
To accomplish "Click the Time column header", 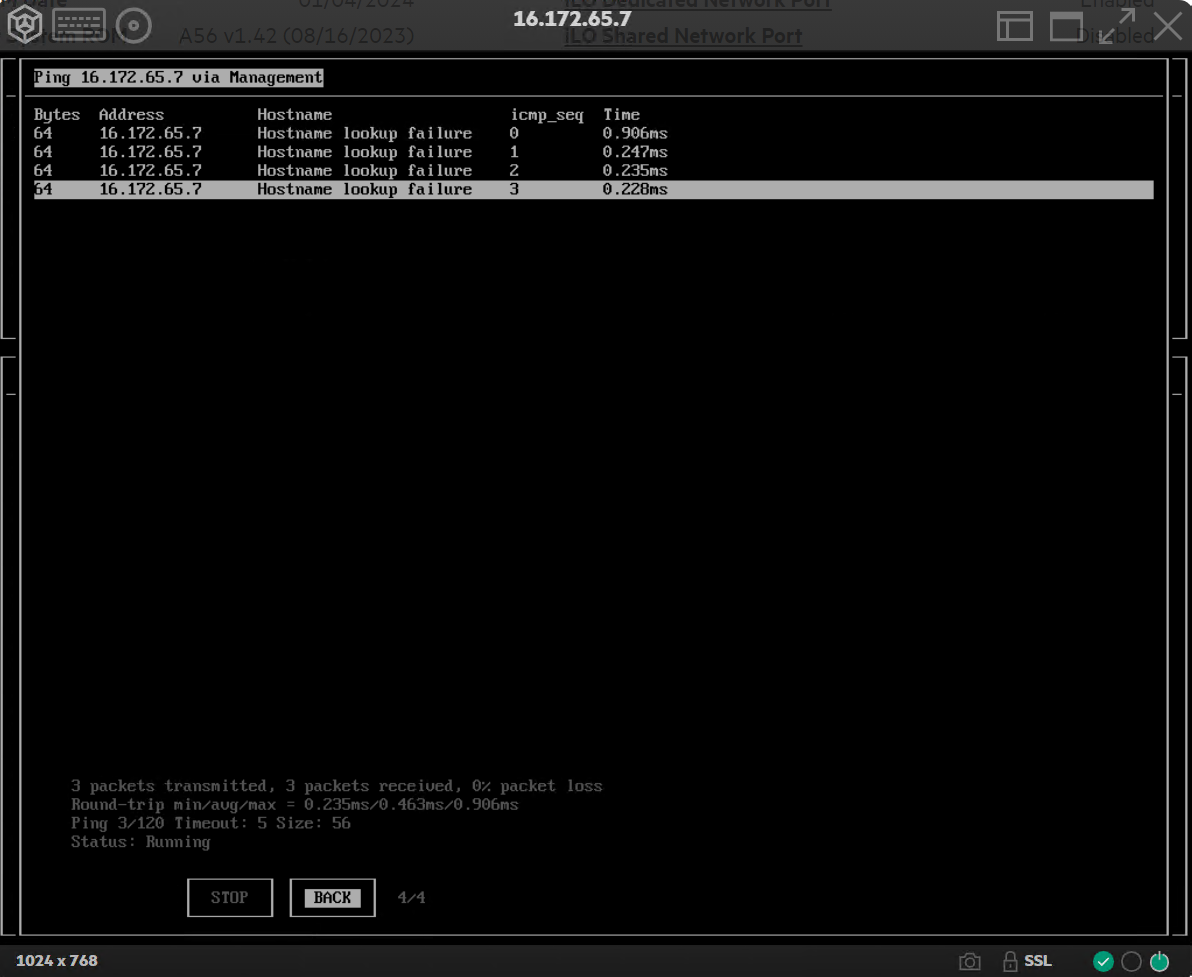I will pos(621,115).
